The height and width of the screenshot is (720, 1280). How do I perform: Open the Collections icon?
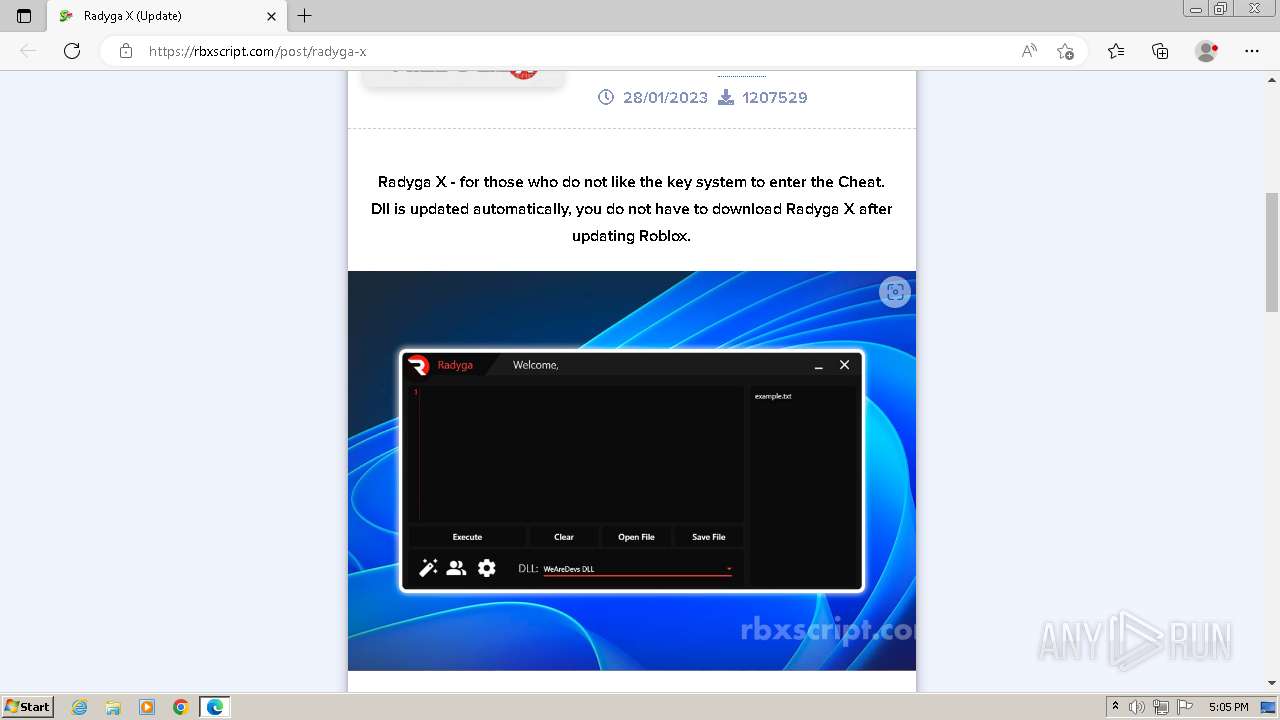[x=1160, y=51]
